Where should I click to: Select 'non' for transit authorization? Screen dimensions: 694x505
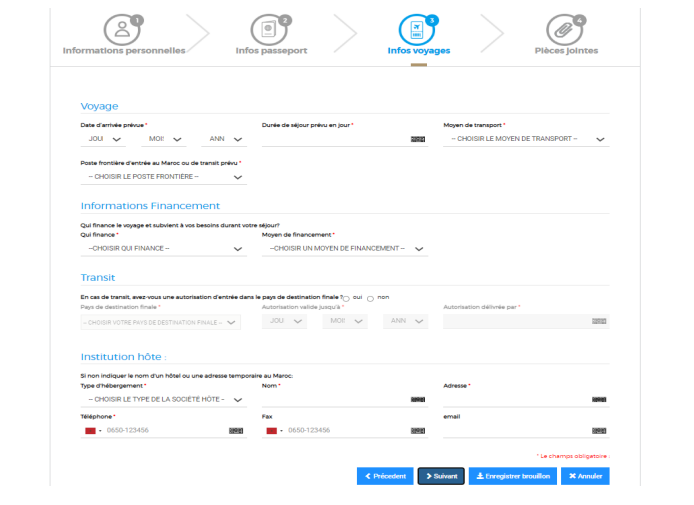point(371,298)
